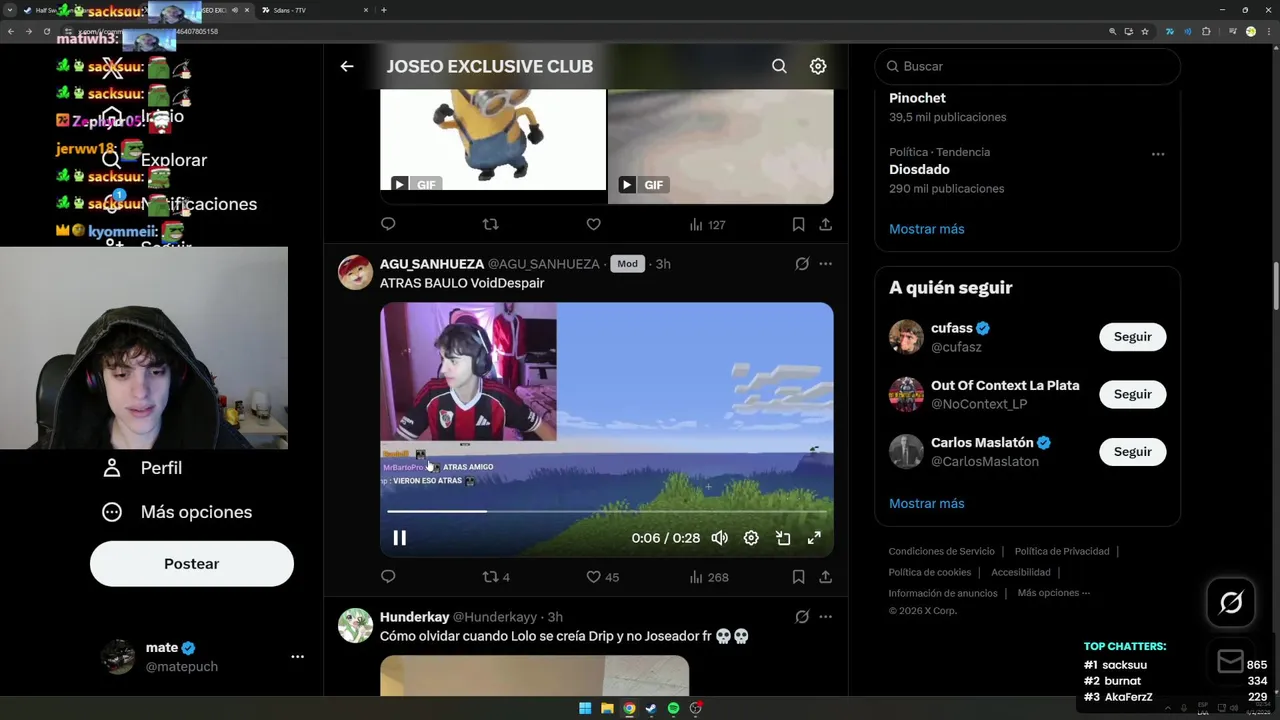Viewport: 1280px width, 720px height.
Task: Enter fullscreen on the video
Action: click(814, 538)
